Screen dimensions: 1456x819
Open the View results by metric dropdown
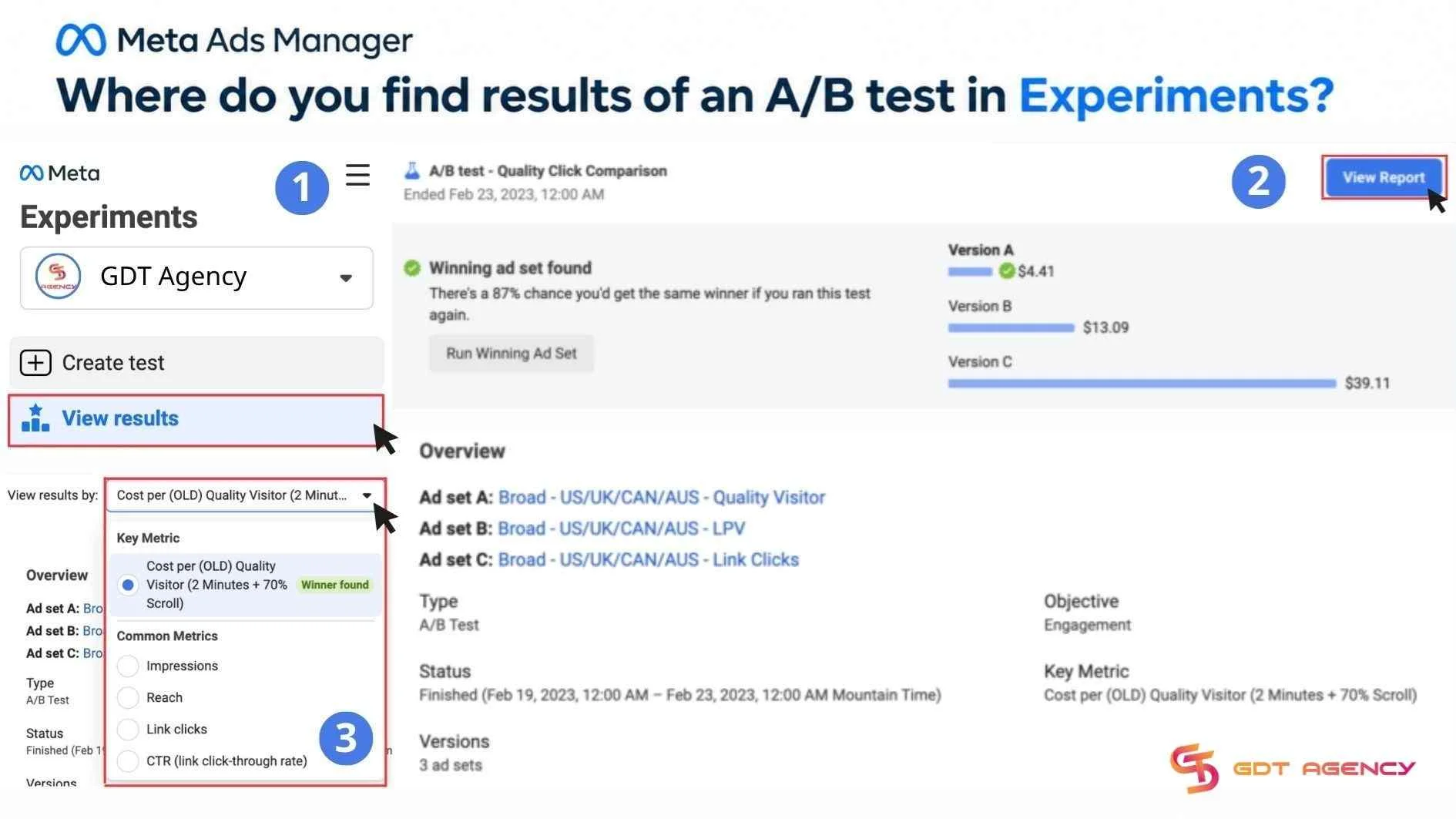[244, 495]
